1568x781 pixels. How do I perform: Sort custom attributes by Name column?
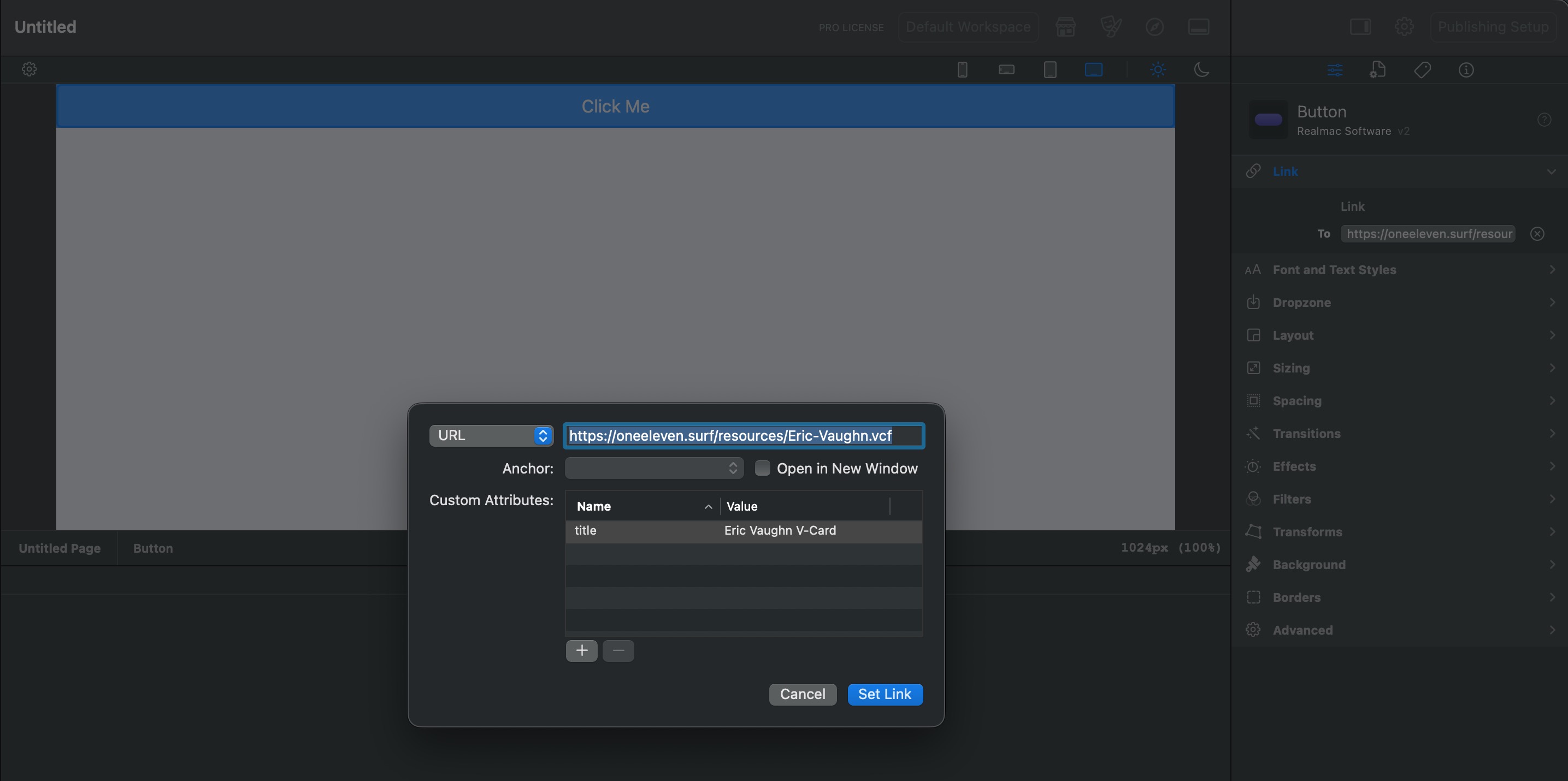(643, 507)
